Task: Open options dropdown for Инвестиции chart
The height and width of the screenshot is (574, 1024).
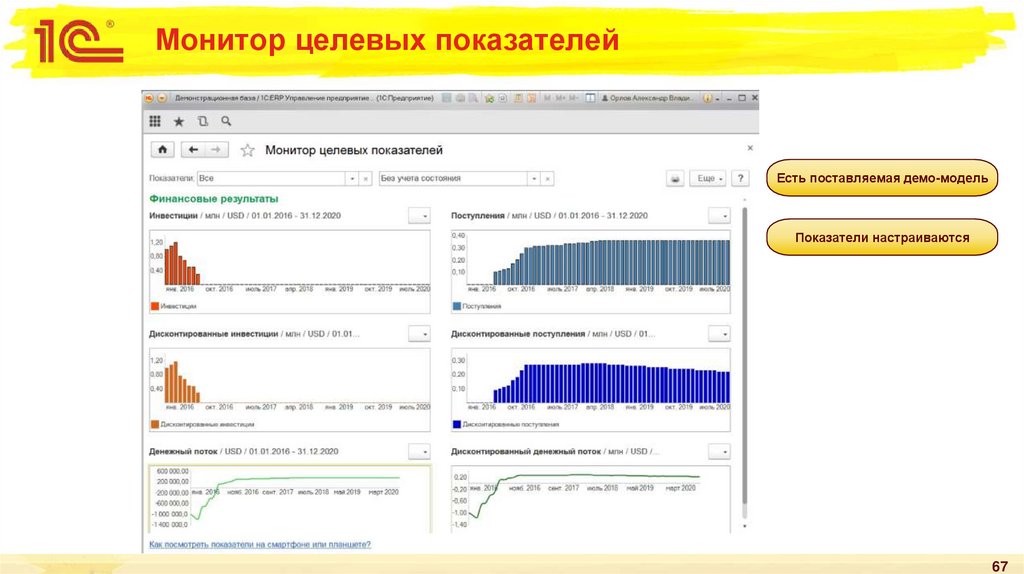Action: (x=419, y=215)
